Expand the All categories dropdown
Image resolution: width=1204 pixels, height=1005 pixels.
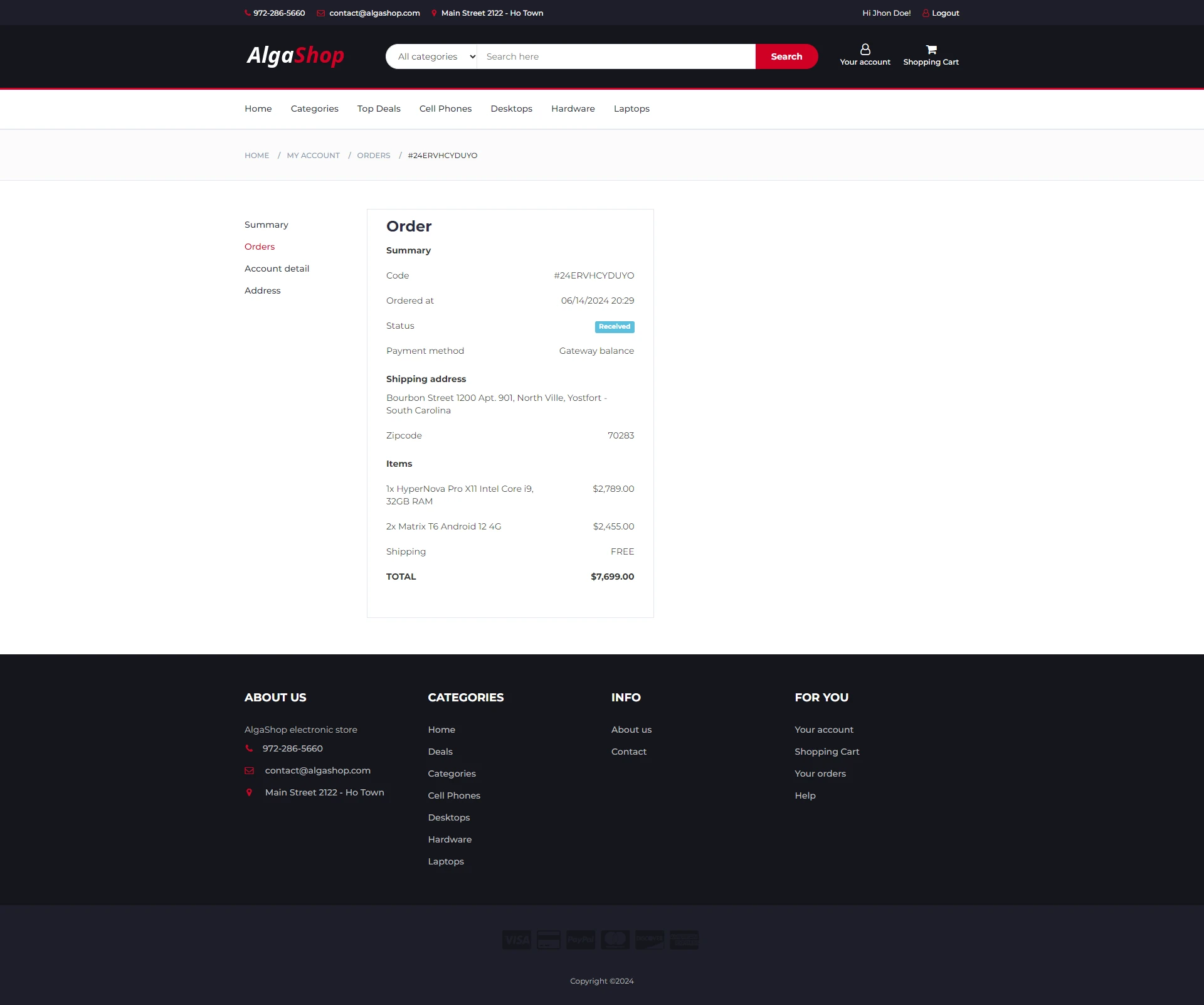tap(432, 56)
